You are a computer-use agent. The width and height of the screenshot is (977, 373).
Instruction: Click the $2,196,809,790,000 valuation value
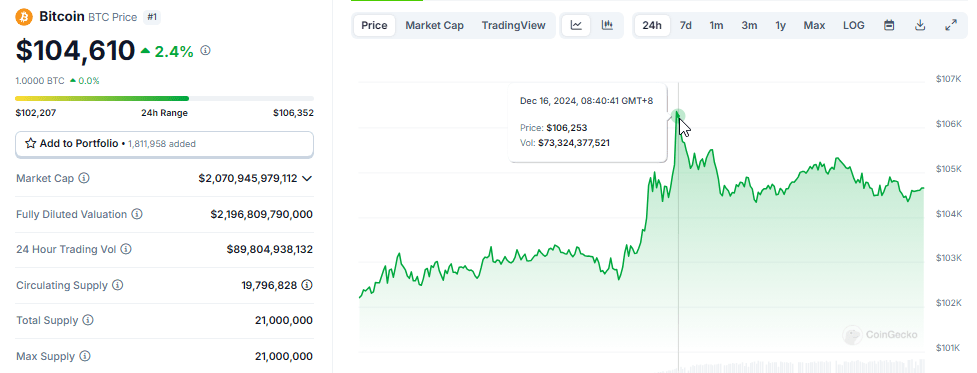coord(262,214)
